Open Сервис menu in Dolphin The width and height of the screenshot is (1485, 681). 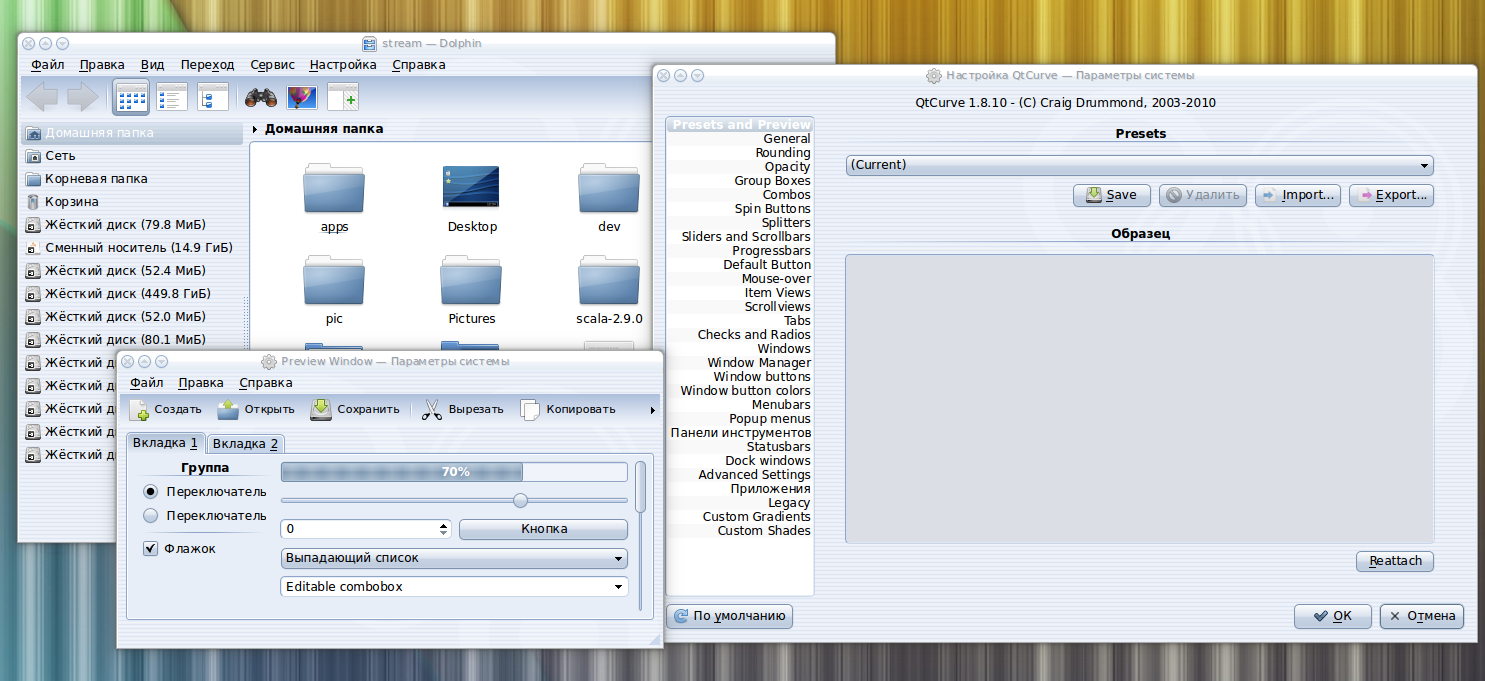click(272, 65)
